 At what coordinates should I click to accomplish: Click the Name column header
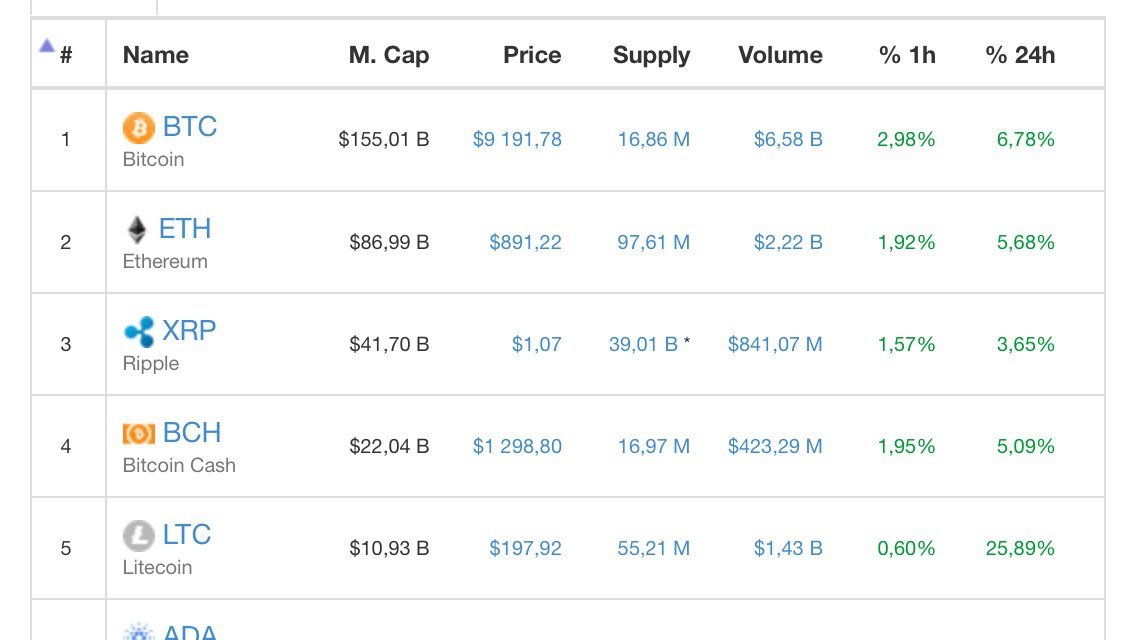156,55
